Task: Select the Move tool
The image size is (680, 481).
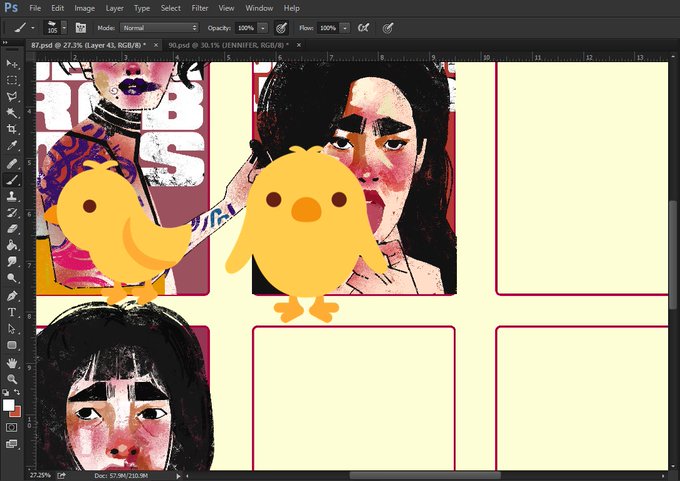Action: [12, 64]
